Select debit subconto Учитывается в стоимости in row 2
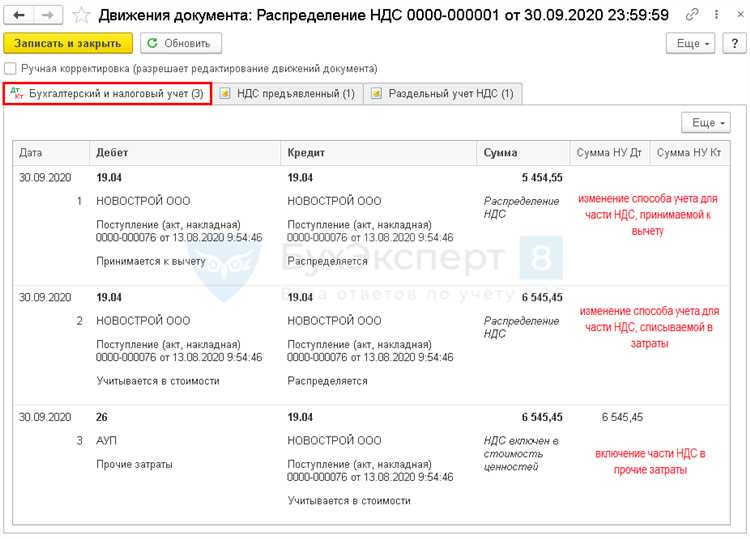Screen dimensions: 750x539 coord(158,381)
